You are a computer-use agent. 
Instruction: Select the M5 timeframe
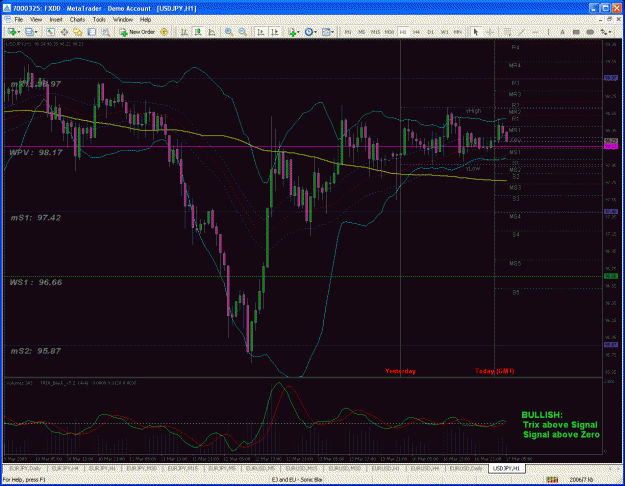coord(362,32)
